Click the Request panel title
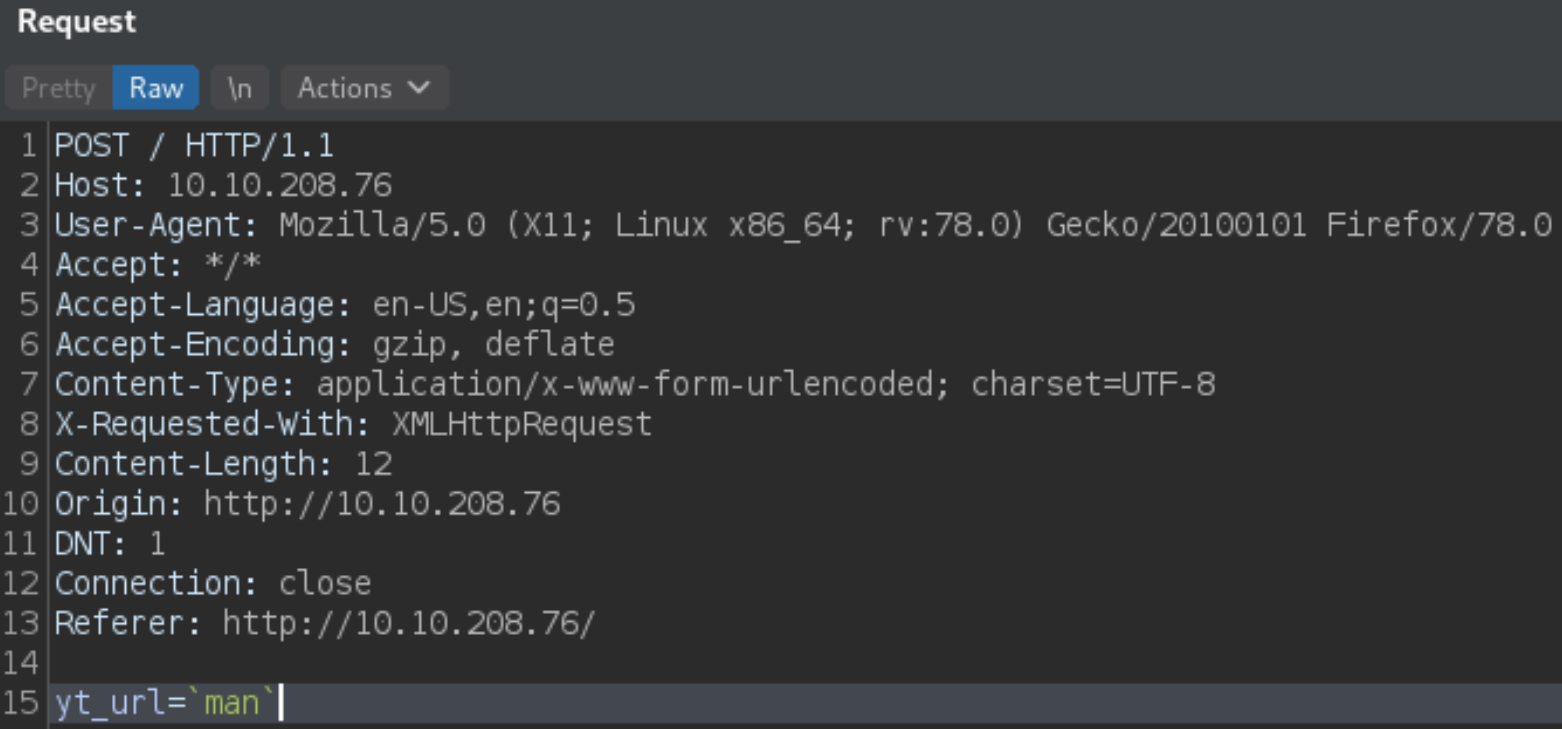The image size is (1562, 729). [77, 22]
